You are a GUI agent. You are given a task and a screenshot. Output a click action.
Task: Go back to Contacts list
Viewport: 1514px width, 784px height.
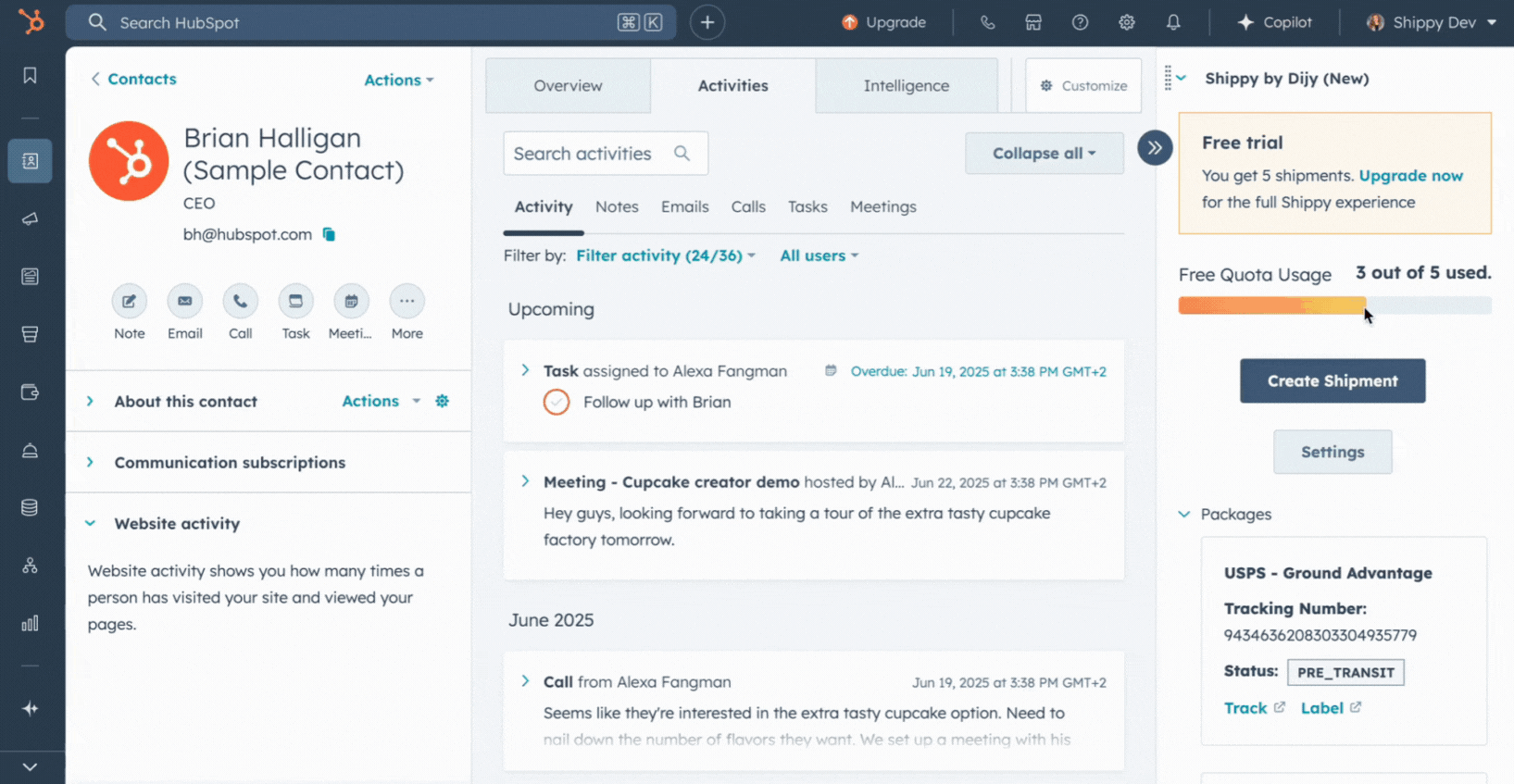tap(133, 79)
